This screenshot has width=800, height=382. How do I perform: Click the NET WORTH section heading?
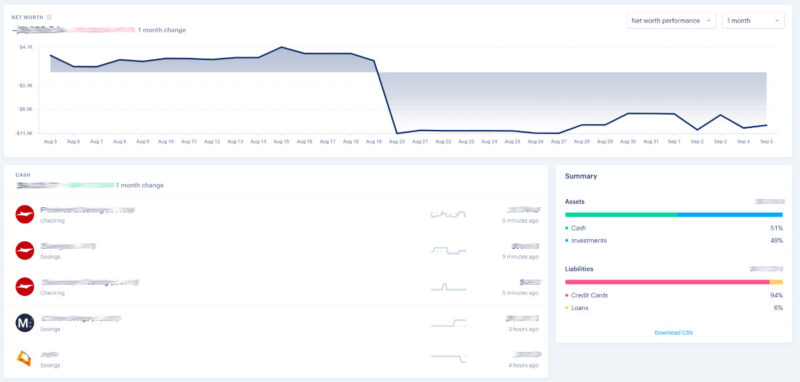point(28,17)
